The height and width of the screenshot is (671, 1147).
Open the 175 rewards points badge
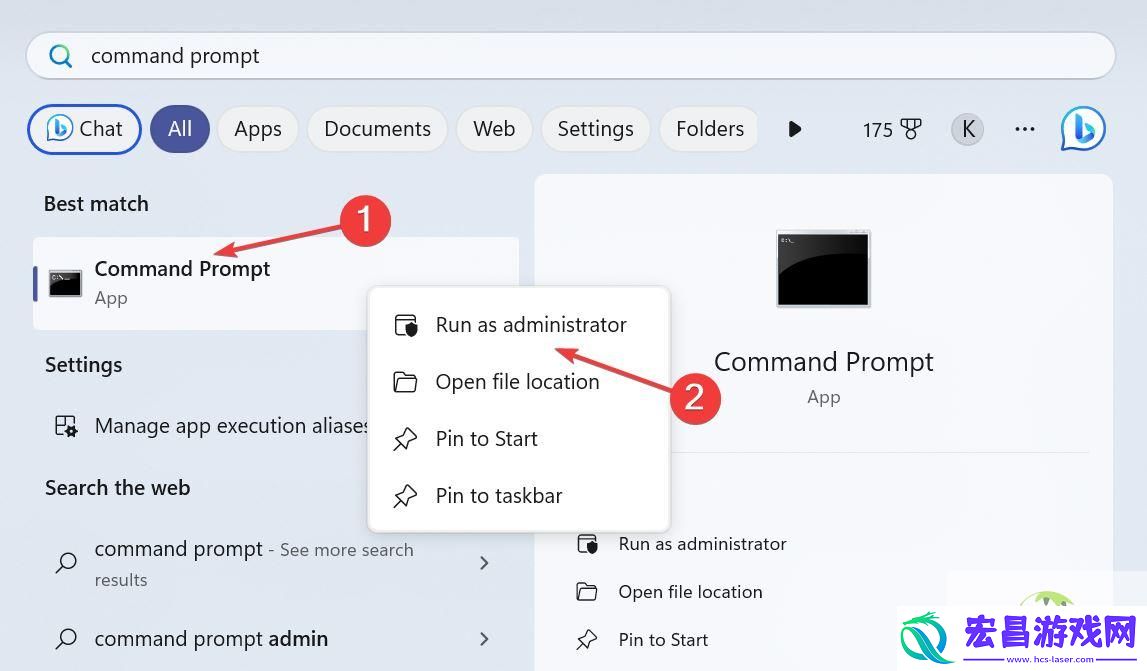pos(892,130)
